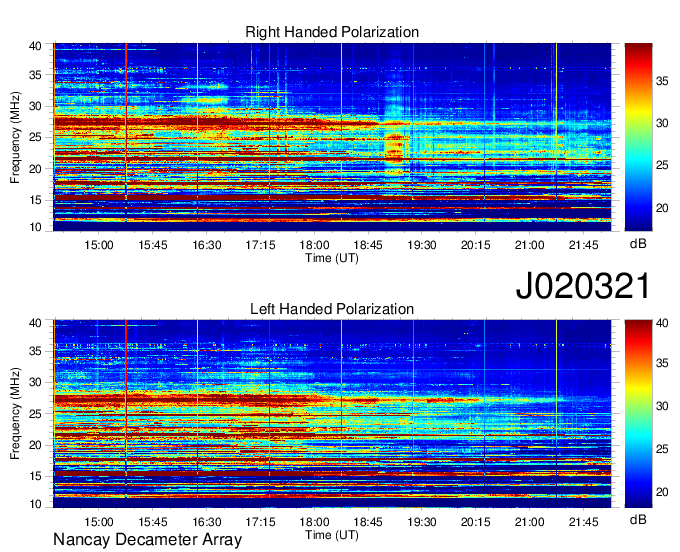Image resolution: width=680 pixels, height=552 pixels.
Task: Click the Right Handed plot's dB color bar
Action: [x=638, y=137]
